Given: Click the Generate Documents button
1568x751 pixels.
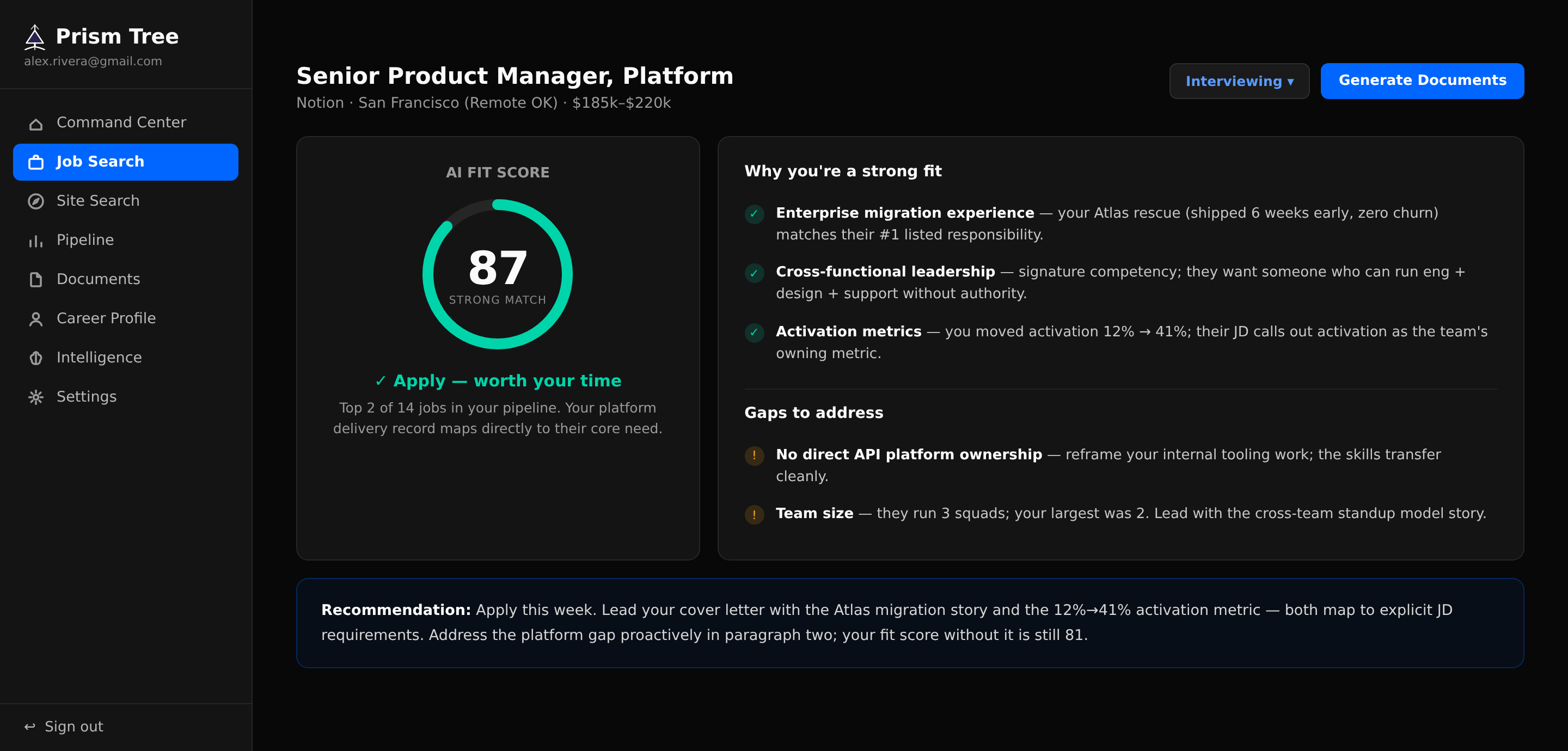Looking at the screenshot, I should point(1422,81).
